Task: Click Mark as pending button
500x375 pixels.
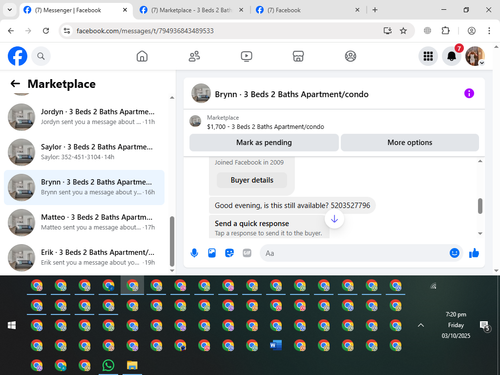Action: coord(264,143)
